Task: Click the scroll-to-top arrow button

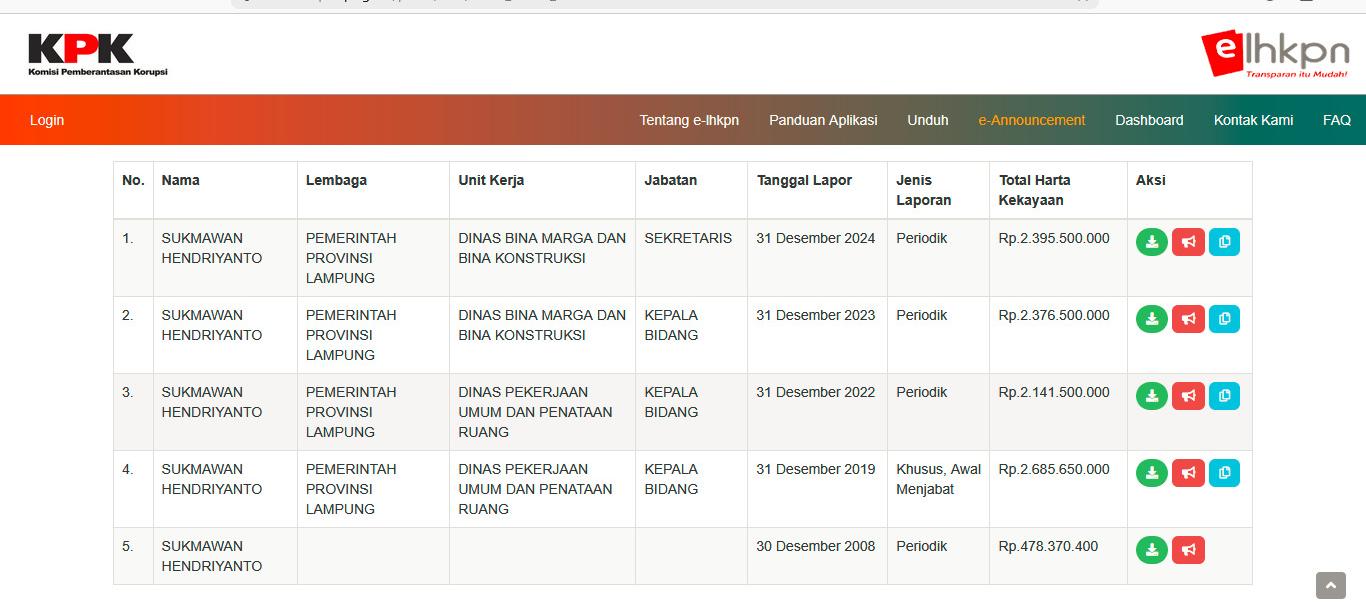Action: tap(1330, 585)
